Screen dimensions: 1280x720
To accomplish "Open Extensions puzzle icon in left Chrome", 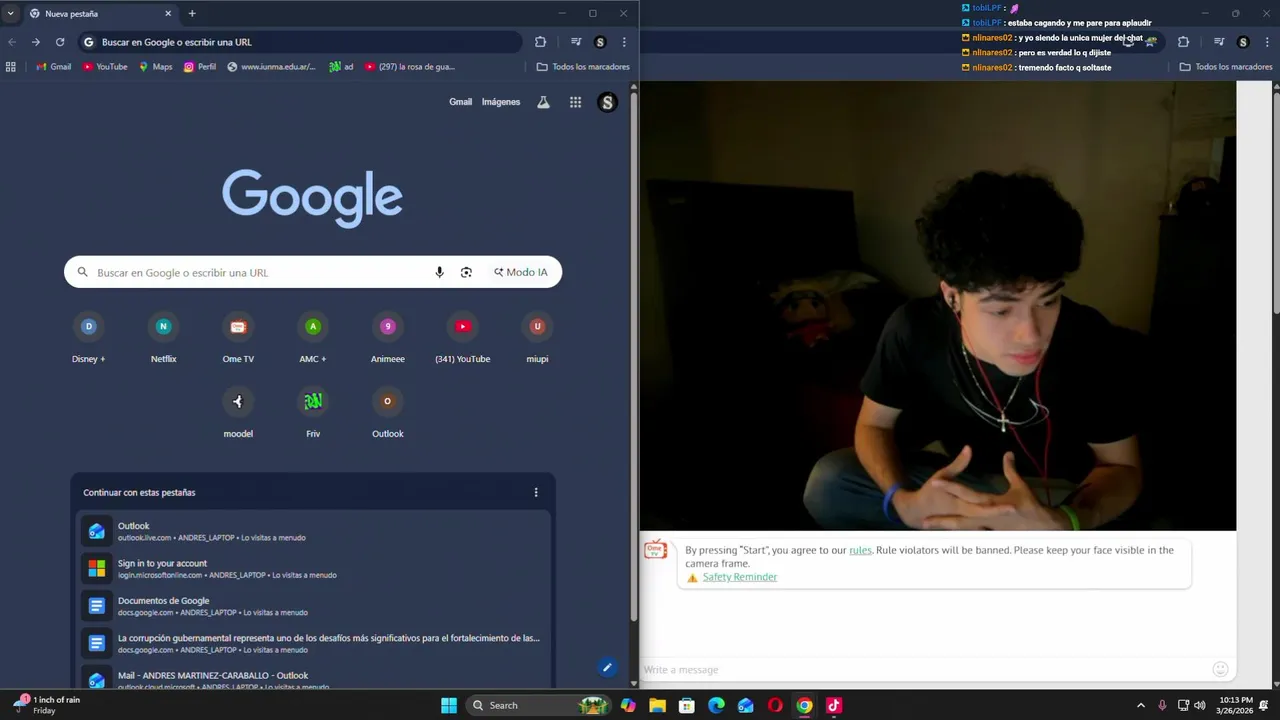I will pos(541,42).
